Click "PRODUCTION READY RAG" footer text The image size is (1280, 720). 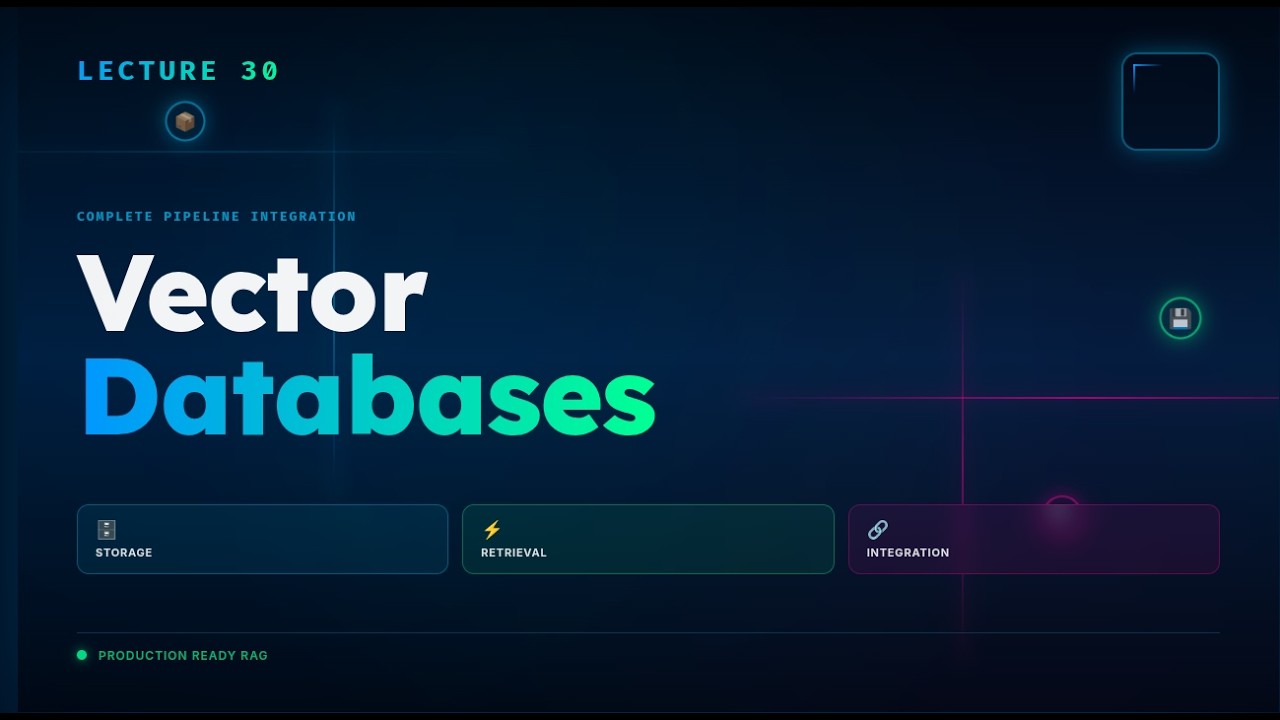[x=183, y=656]
